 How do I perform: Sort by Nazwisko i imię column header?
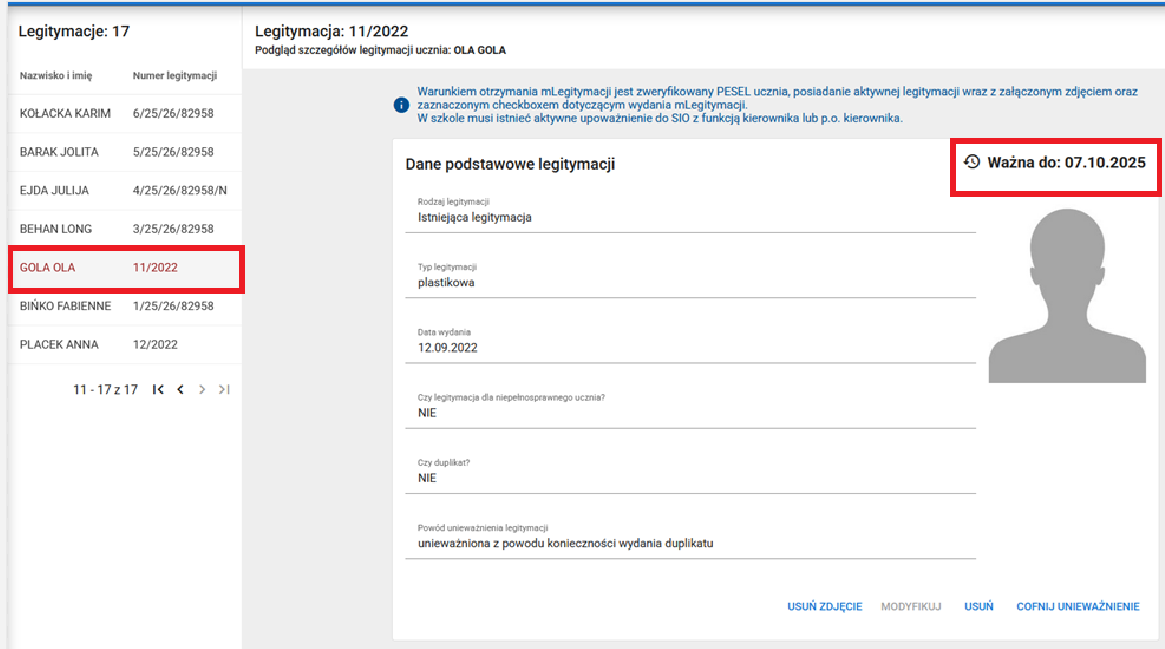(x=56, y=76)
